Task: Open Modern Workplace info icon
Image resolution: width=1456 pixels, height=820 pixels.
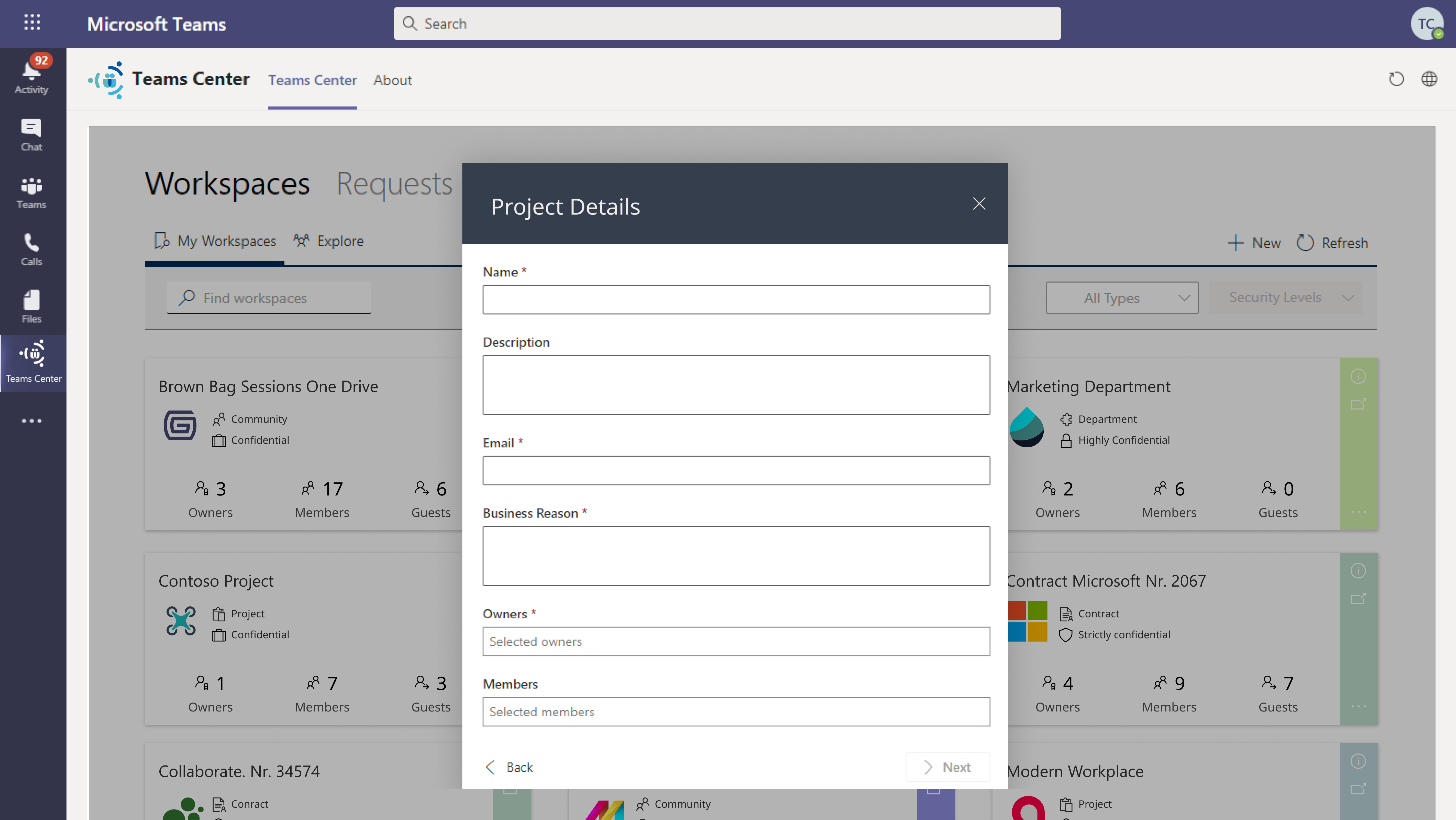Action: pos(1358,761)
